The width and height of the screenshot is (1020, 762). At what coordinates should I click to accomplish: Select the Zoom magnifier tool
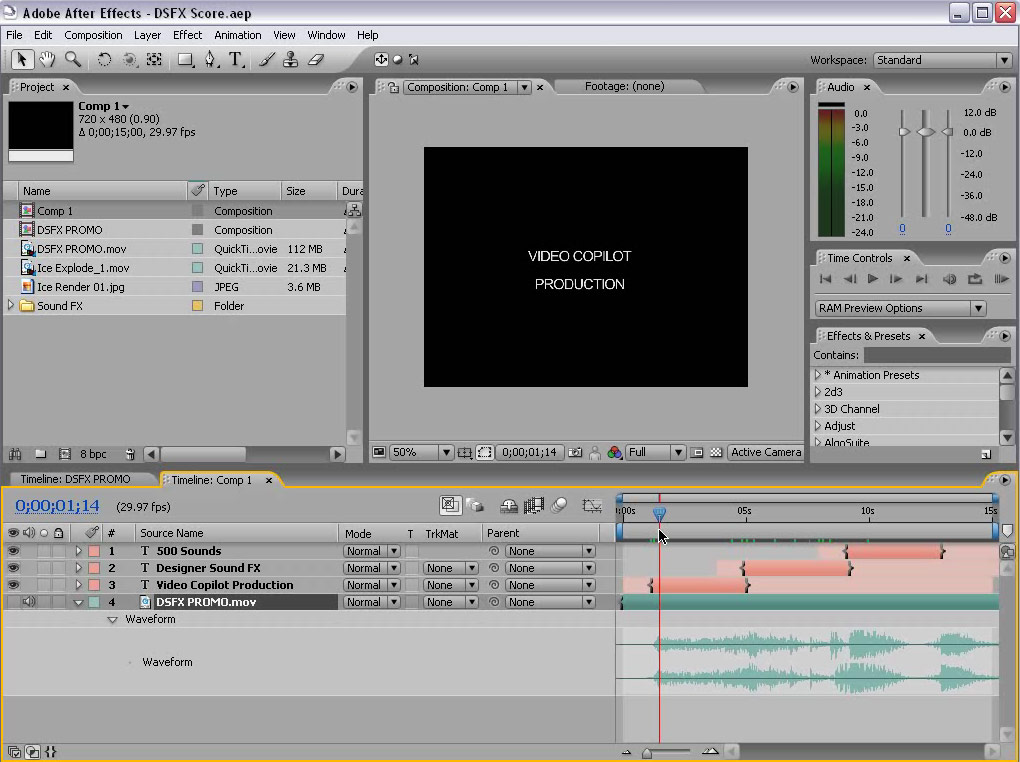click(73, 60)
